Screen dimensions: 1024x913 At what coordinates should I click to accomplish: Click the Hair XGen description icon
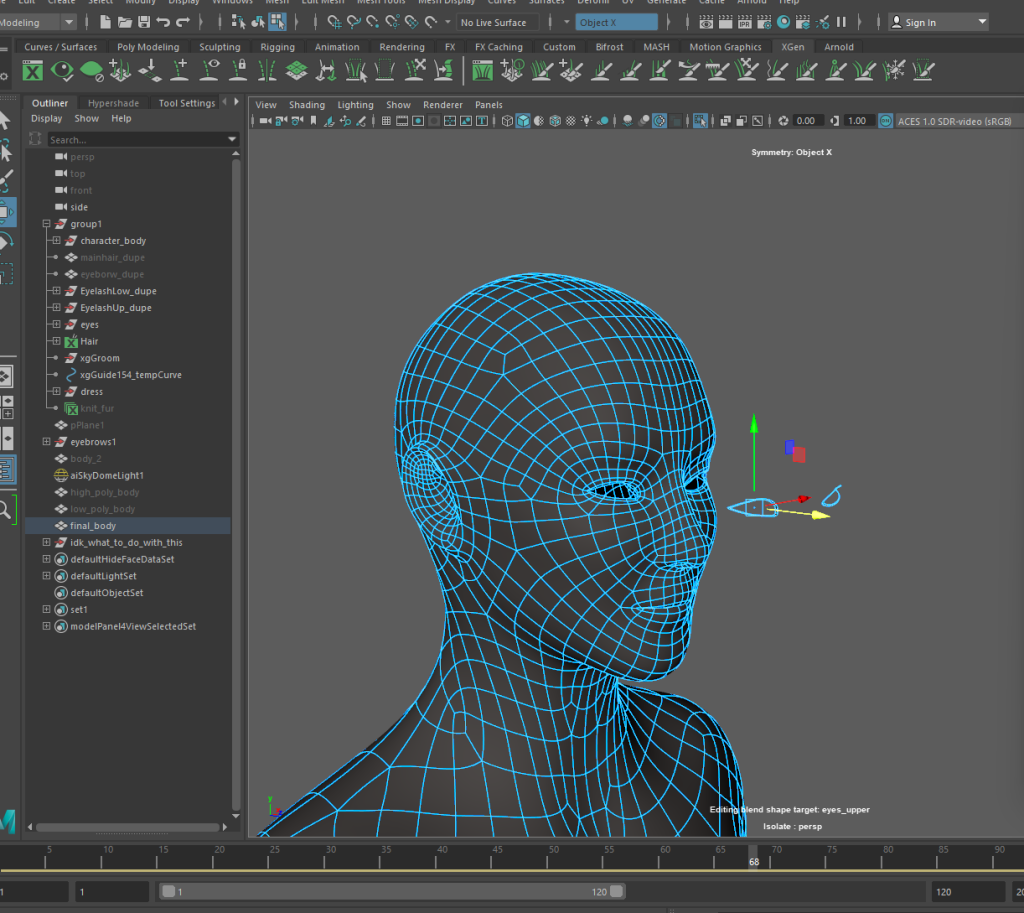point(71,342)
